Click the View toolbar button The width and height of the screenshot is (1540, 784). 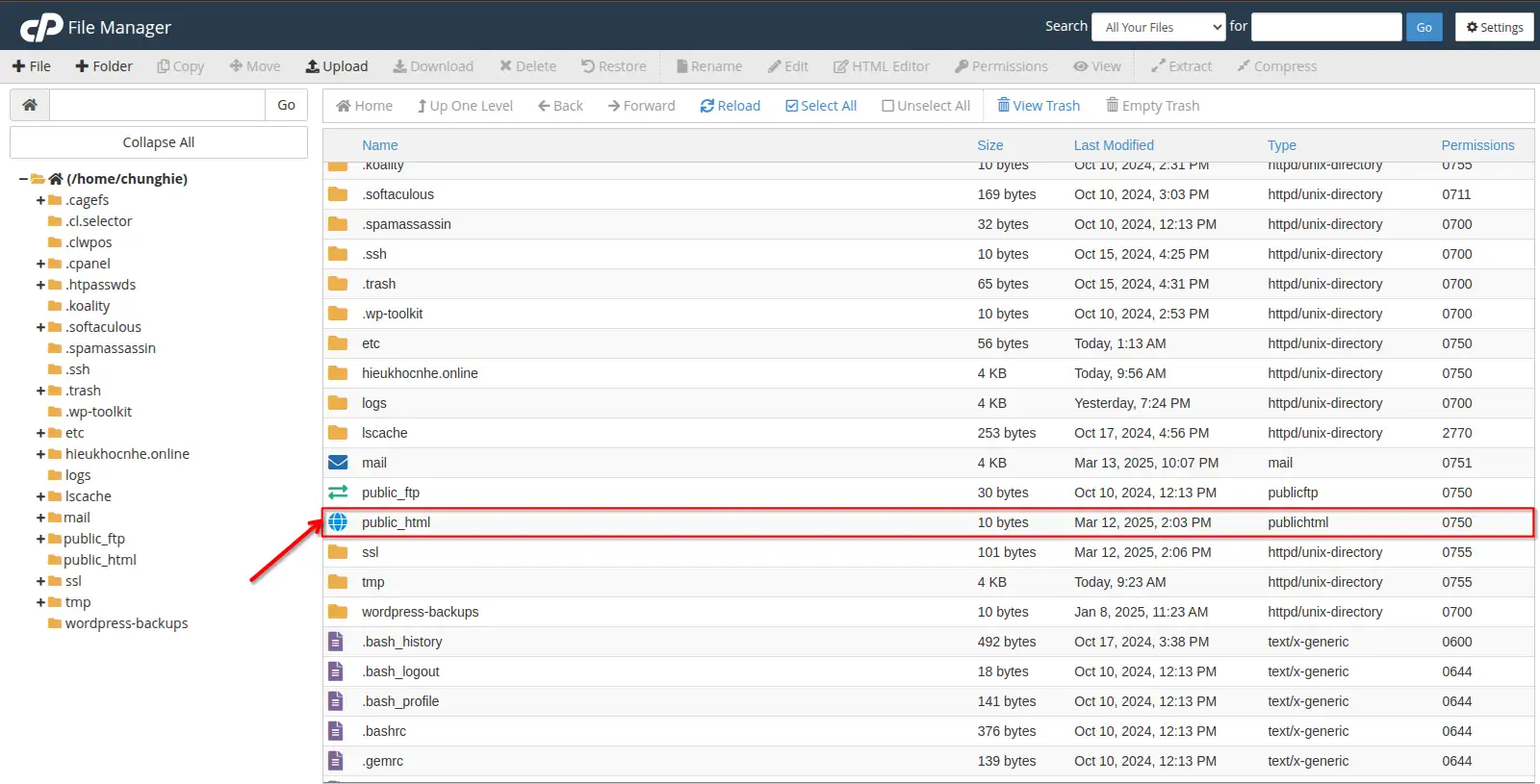(x=1097, y=66)
